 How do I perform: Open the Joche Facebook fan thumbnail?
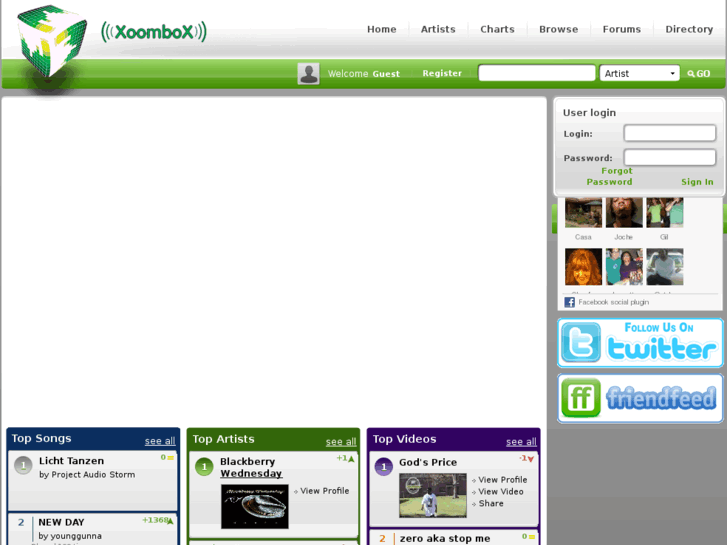(624, 212)
